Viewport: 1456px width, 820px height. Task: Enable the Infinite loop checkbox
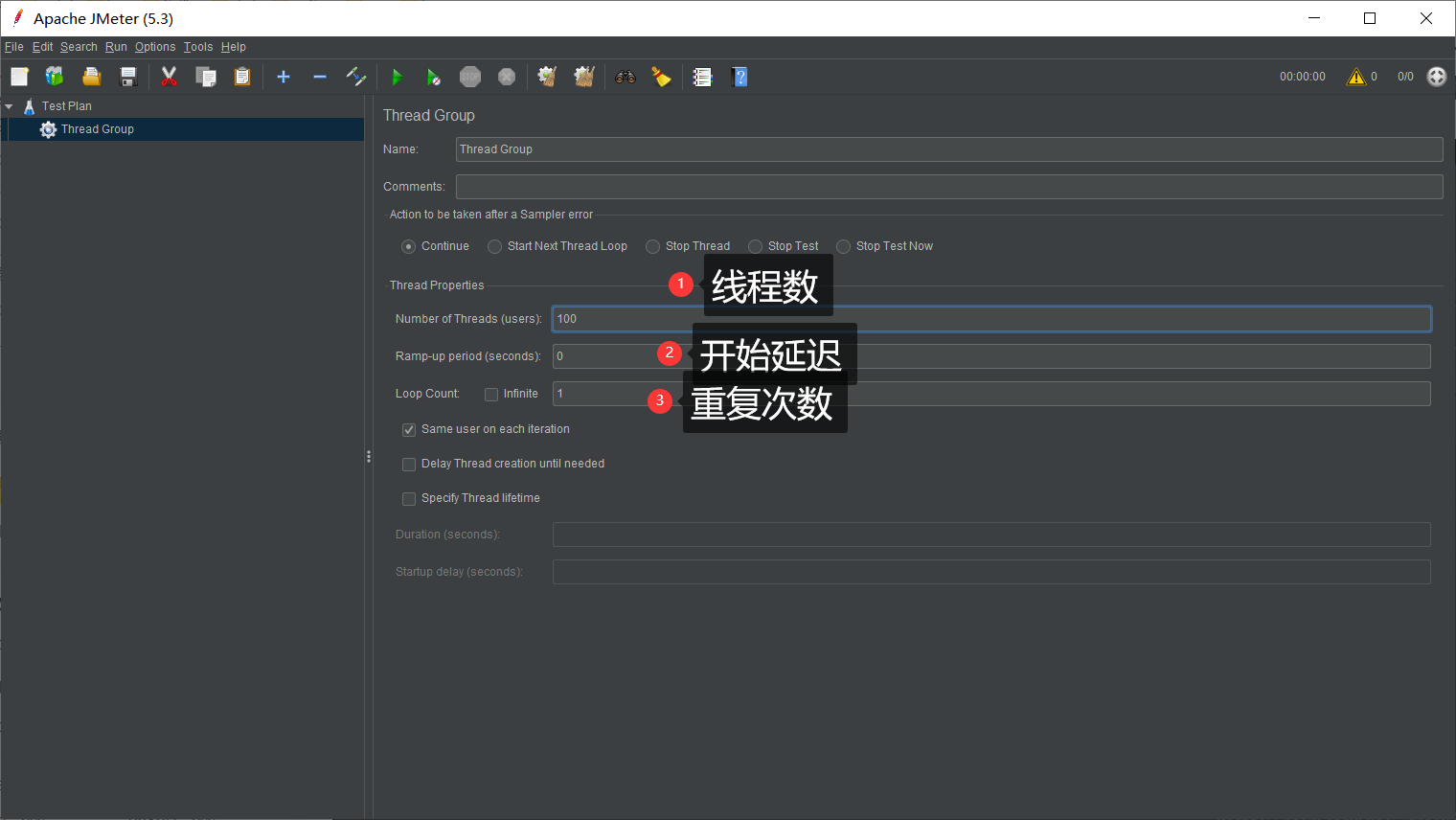coord(491,394)
